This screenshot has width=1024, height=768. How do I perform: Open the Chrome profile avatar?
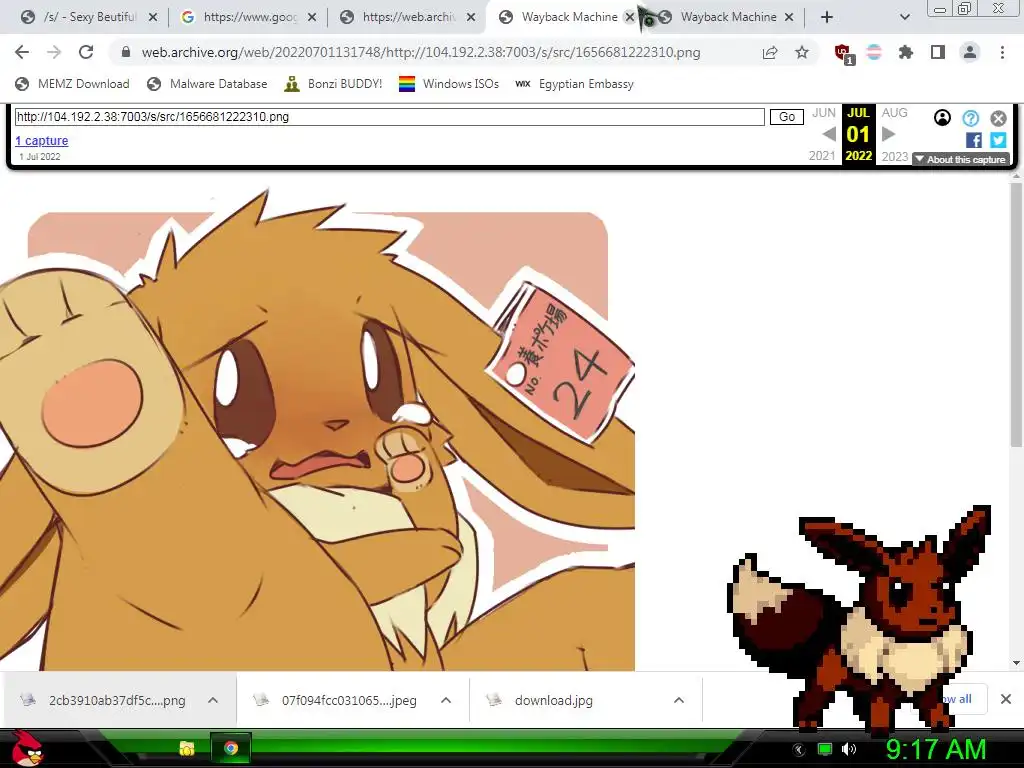pyautogui.click(x=970, y=52)
